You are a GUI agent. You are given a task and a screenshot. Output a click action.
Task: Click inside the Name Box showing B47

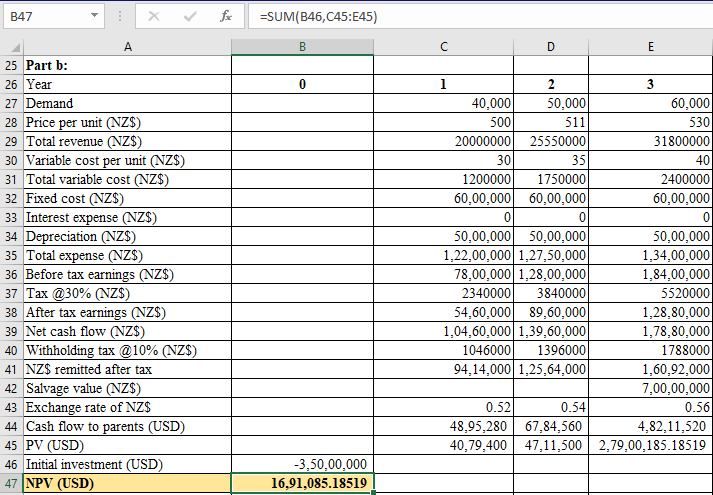click(45, 17)
